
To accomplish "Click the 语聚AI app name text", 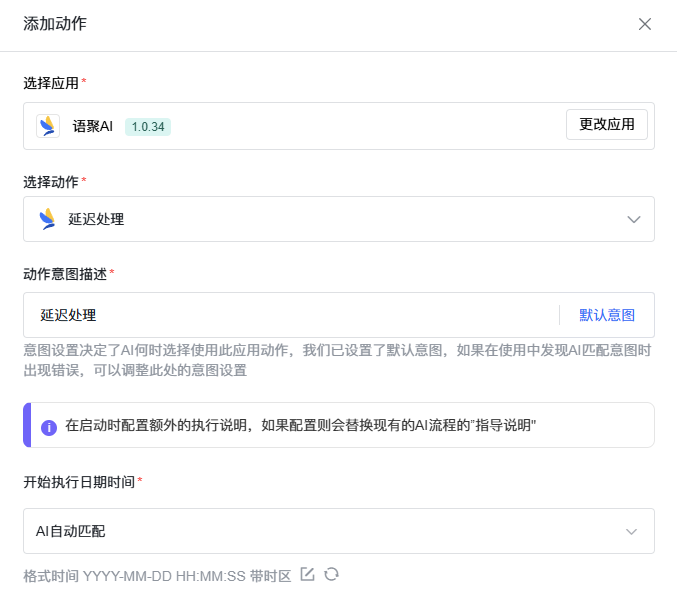I will click(x=92, y=126).
